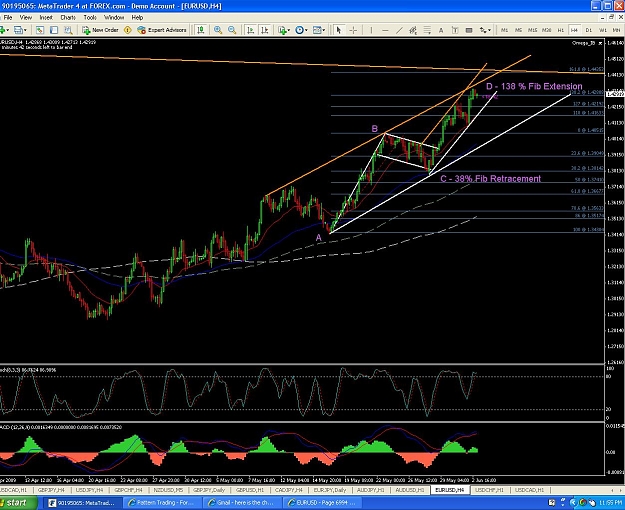
Task: Switch timeframe to M15
Action: (x=533, y=30)
